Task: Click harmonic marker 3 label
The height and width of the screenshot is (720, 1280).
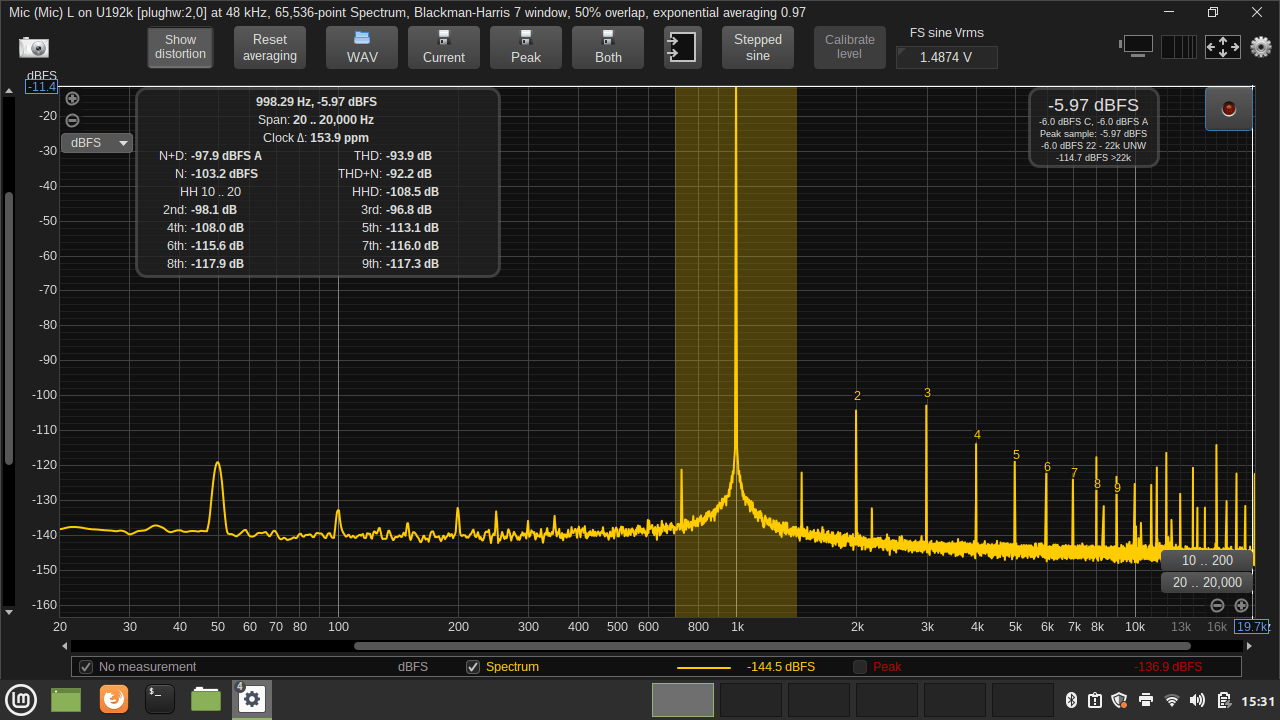Action: pyautogui.click(x=927, y=393)
